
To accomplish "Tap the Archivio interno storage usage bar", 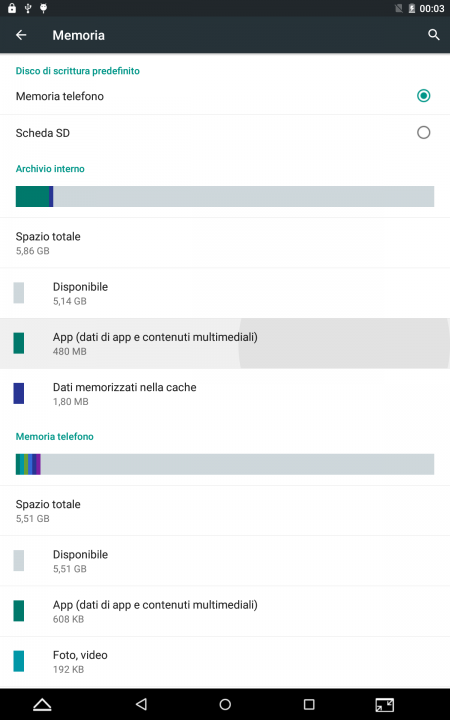I will 225,197.
